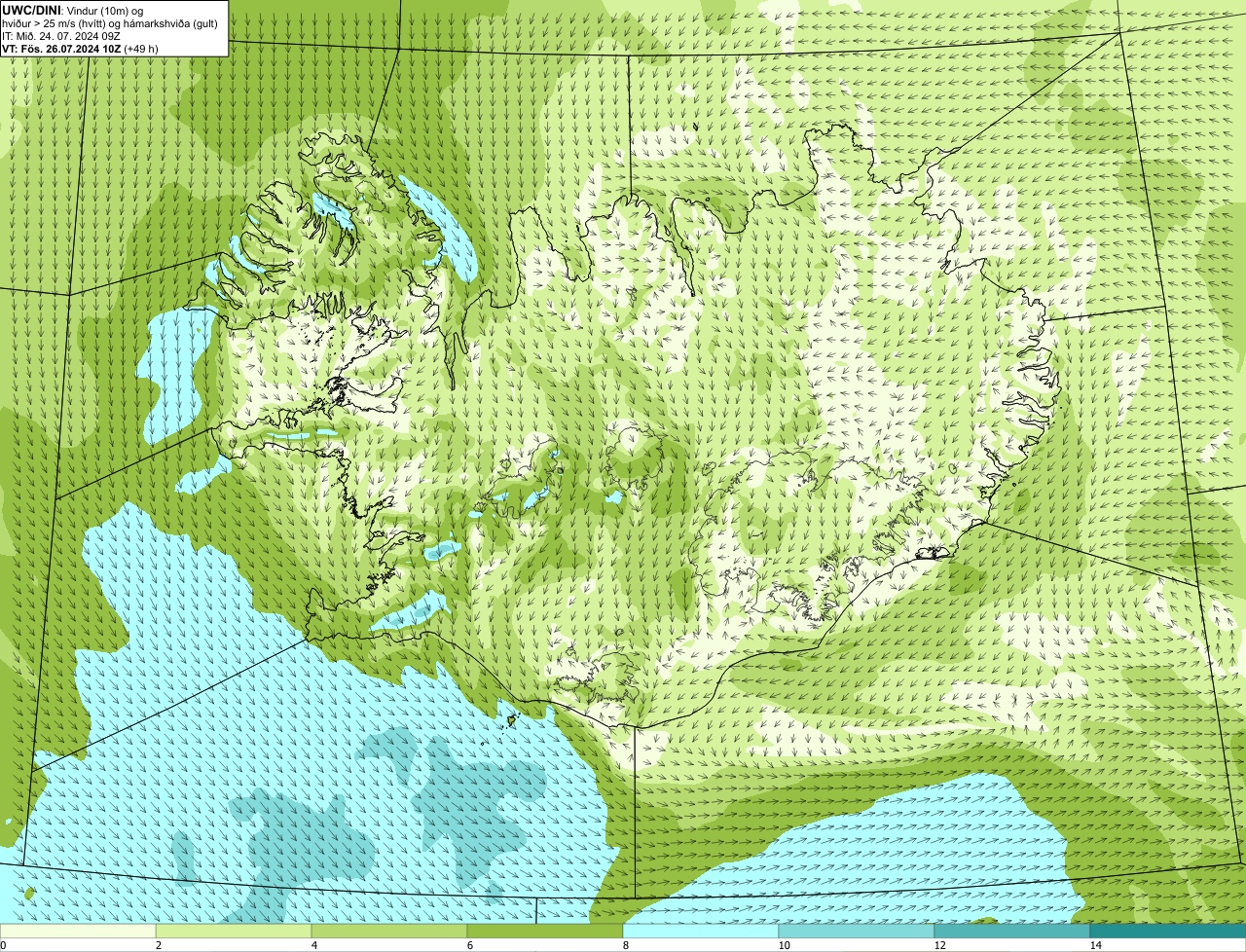Viewport: 1246px width, 952px height.
Task: Click the legend tick label "8"
Action: 625,945
